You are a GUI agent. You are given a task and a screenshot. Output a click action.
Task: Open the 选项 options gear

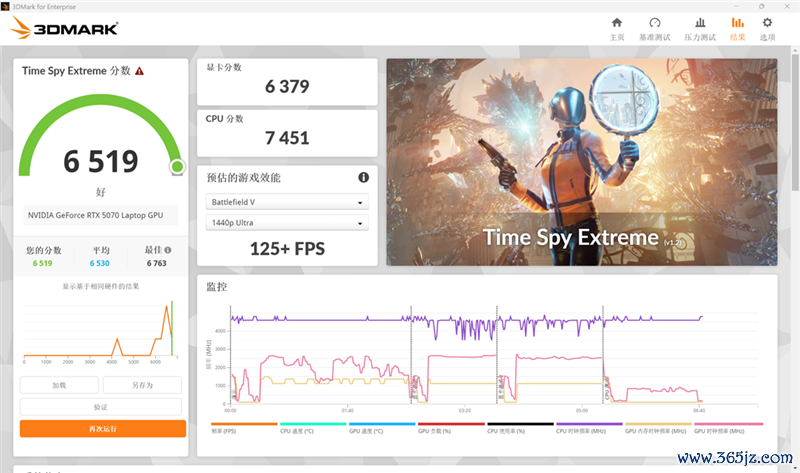click(x=767, y=29)
